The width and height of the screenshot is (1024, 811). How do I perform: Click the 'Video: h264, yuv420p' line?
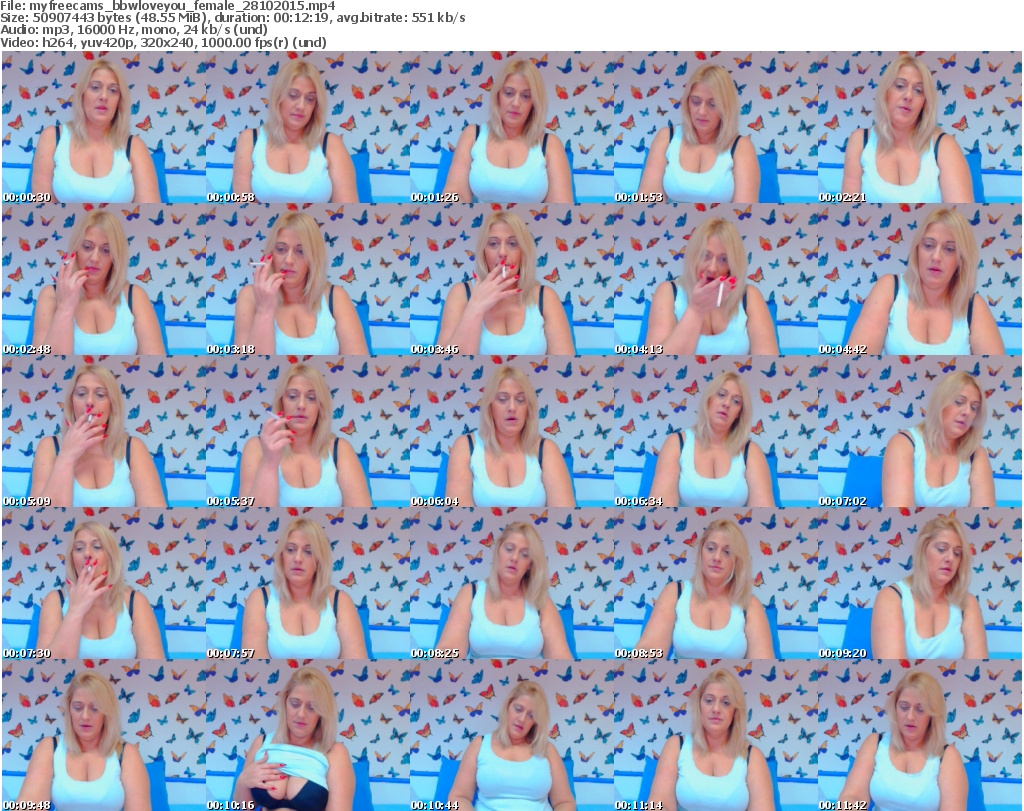(x=163, y=42)
